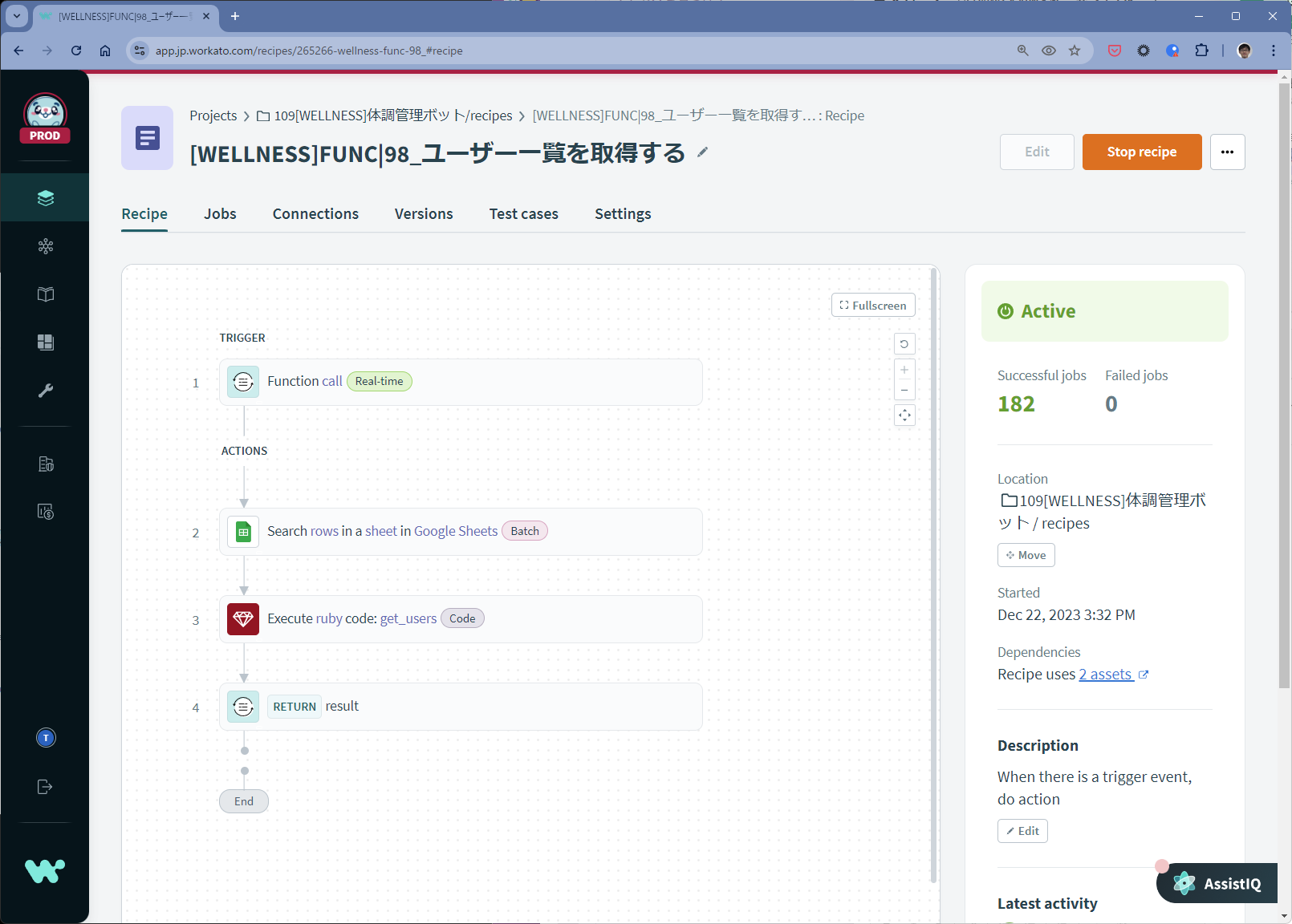Open the AssistIQ chat widget
Image resolution: width=1292 pixels, height=924 pixels.
1217,883
